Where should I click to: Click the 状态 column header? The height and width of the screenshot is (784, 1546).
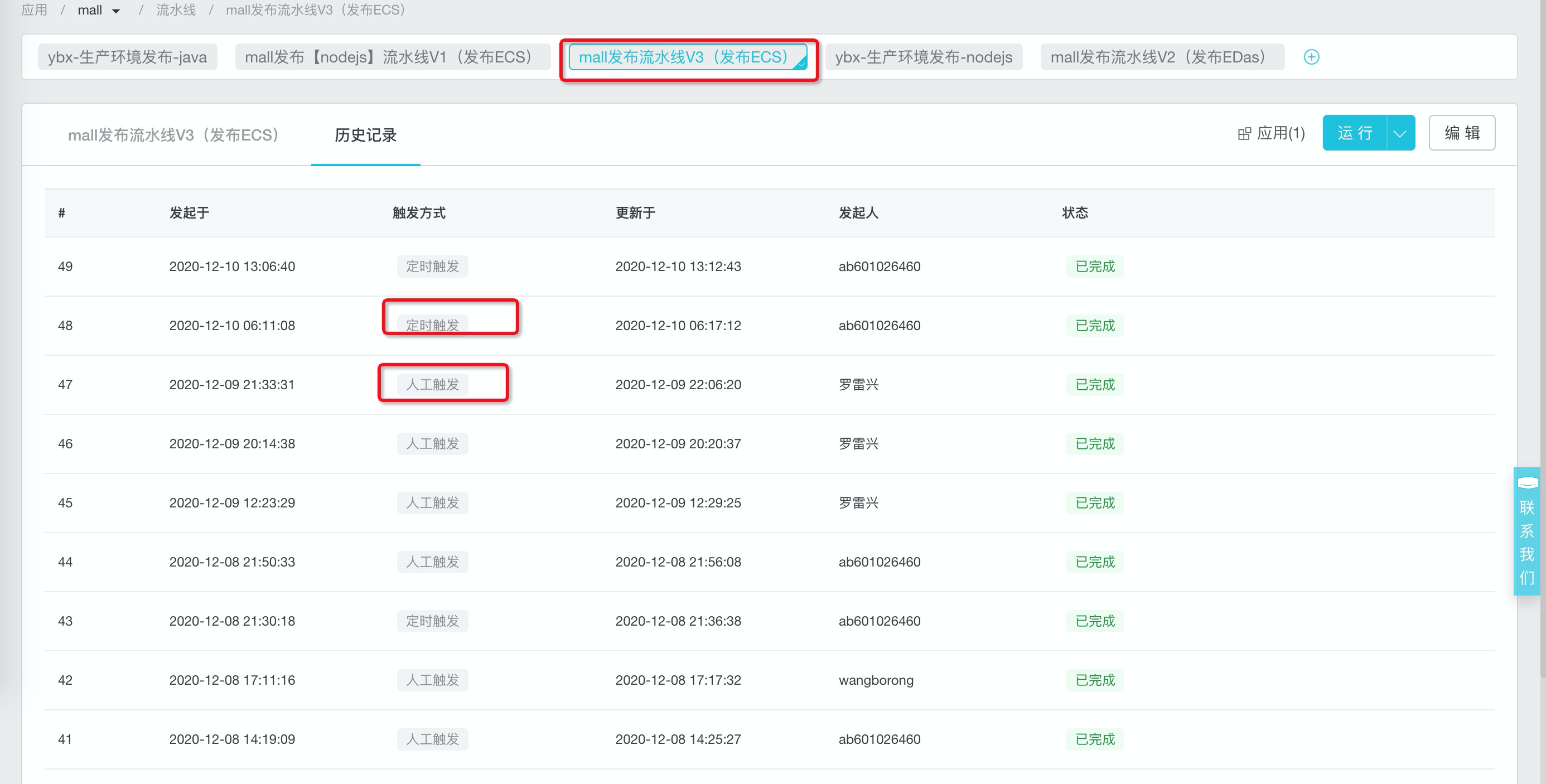(1075, 213)
